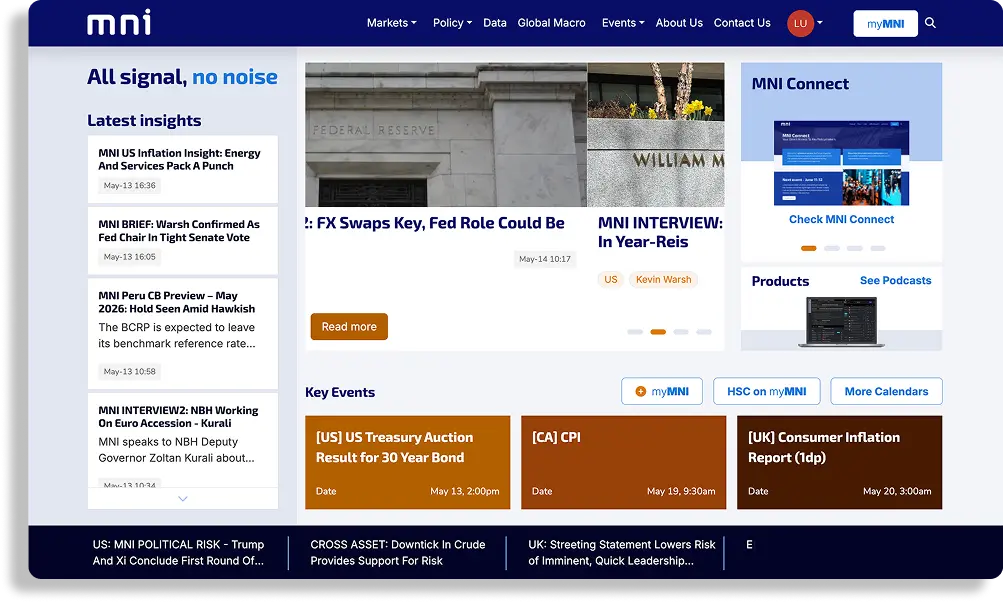This screenshot has width=1004, height=603.
Task: Select second MNI Connect slider dot
Action: click(x=832, y=248)
